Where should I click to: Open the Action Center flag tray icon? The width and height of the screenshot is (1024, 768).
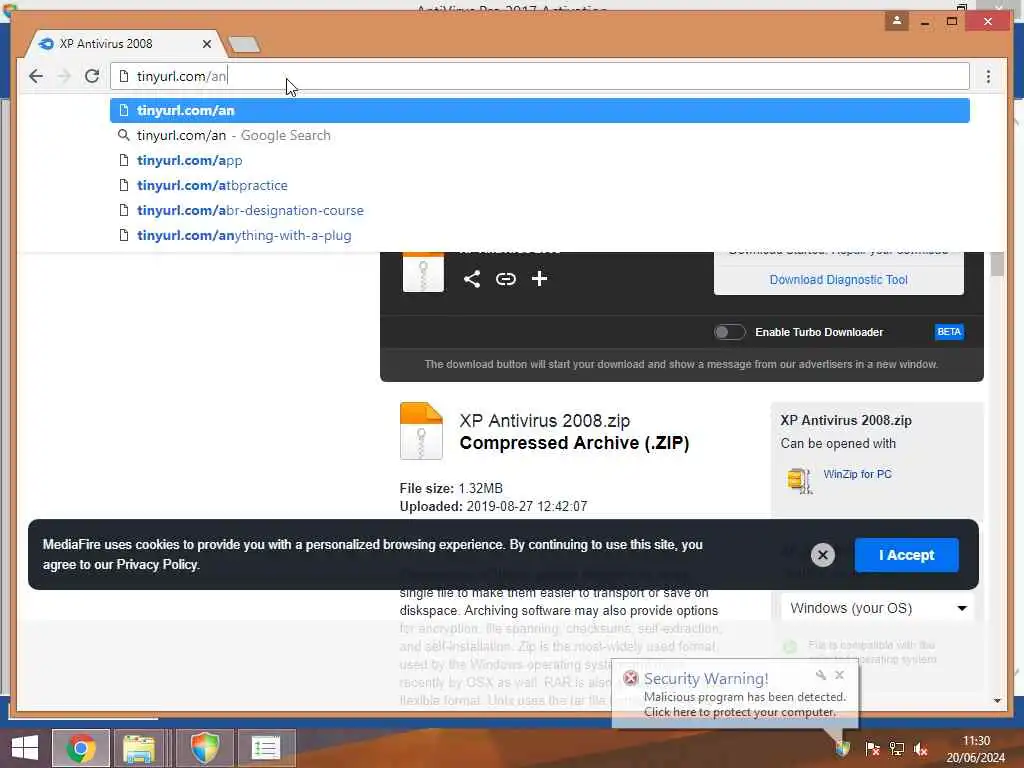tap(872, 749)
